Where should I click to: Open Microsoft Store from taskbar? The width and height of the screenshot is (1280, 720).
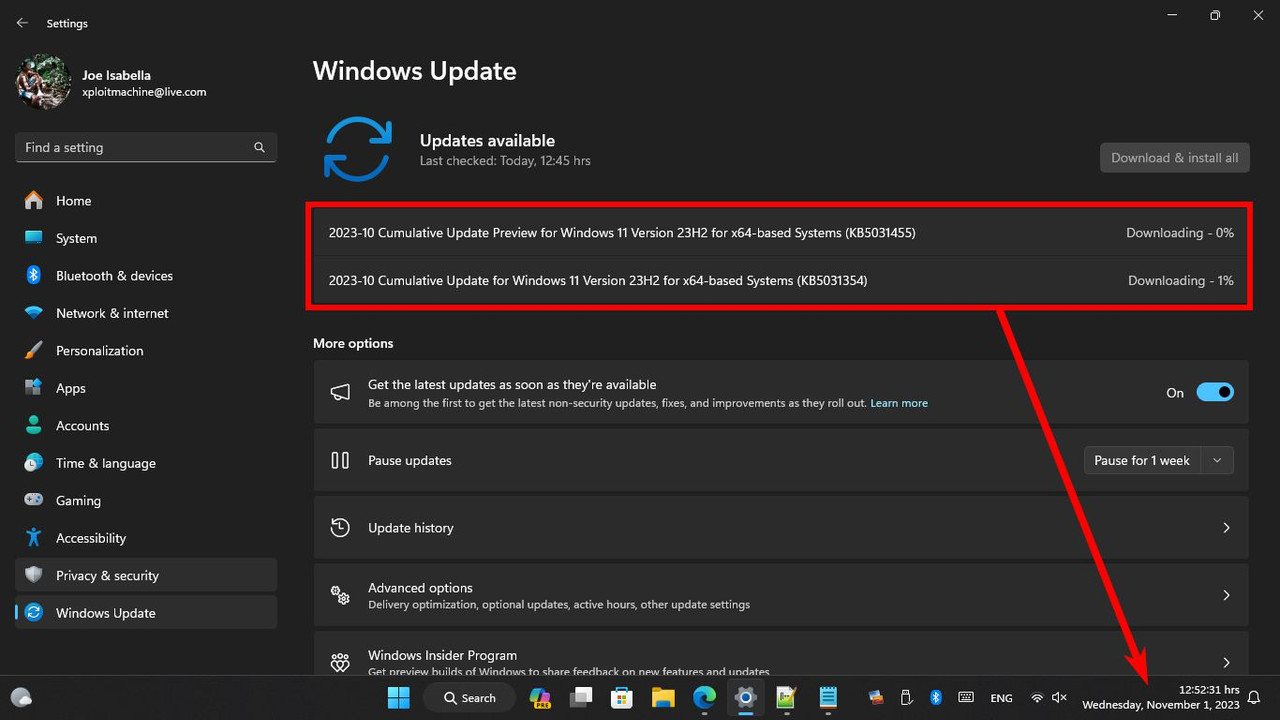[x=622, y=698]
